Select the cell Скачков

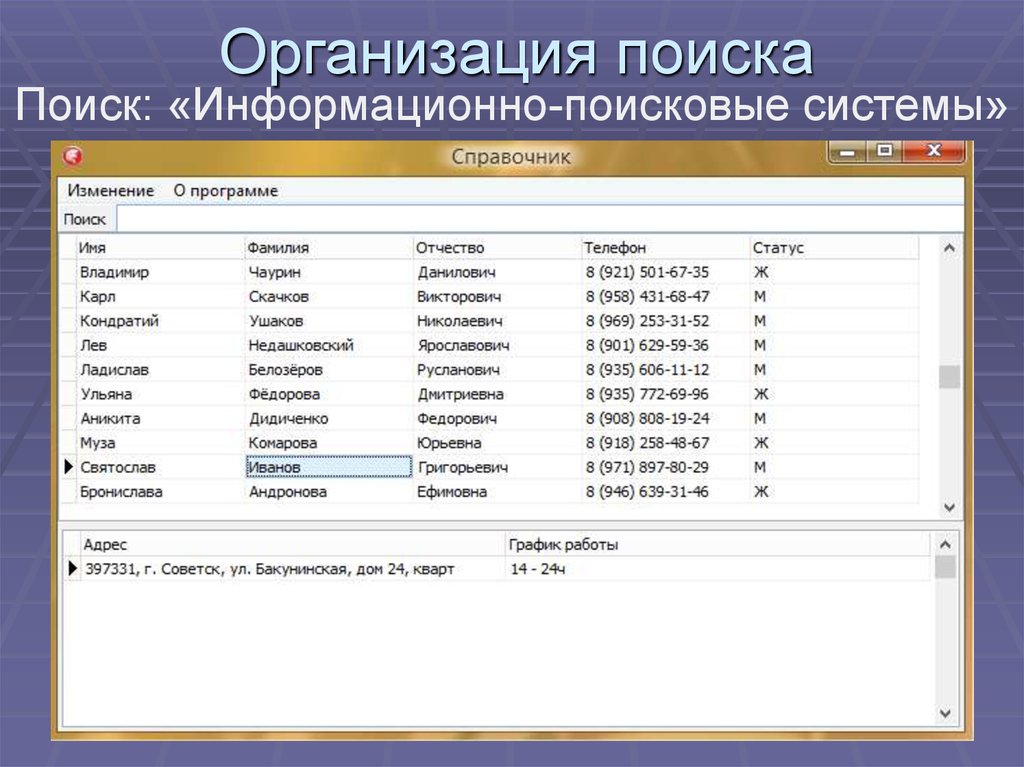[x=328, y=297]
